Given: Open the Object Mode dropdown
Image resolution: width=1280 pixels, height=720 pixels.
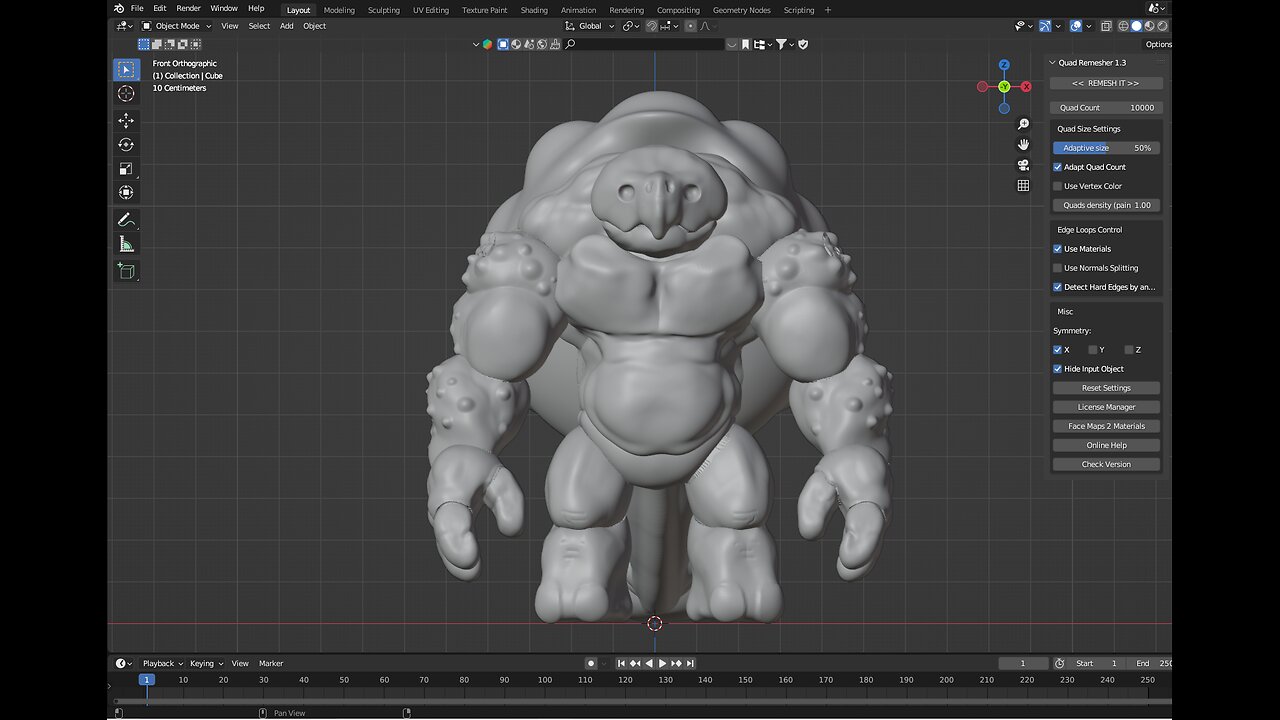Looking at the screenshot, I should (x=175, y=26).
